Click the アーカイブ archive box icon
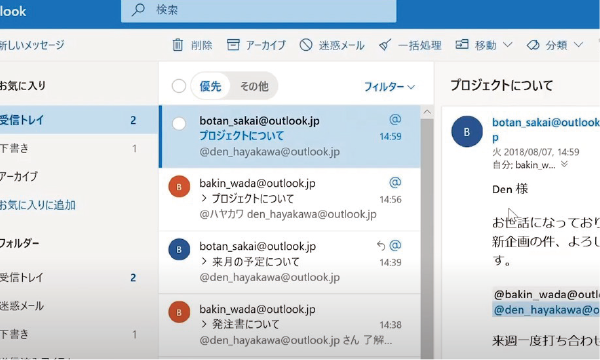 [x=233, y=45]
